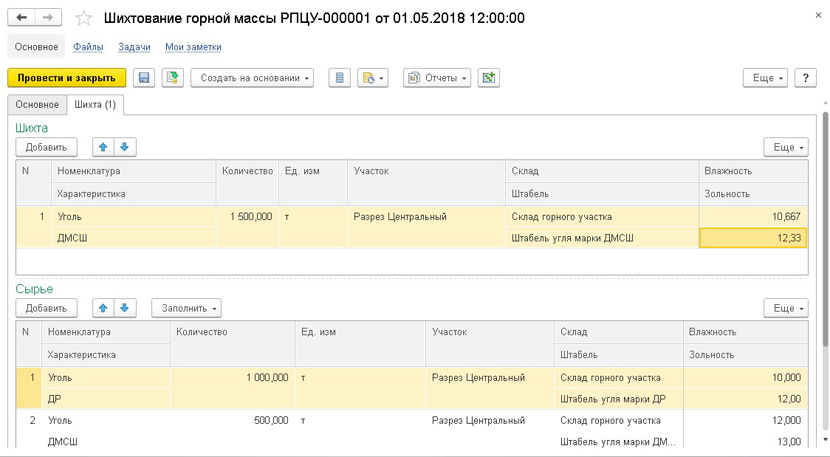Move Сырье row down with arrow

coord(125,308)
